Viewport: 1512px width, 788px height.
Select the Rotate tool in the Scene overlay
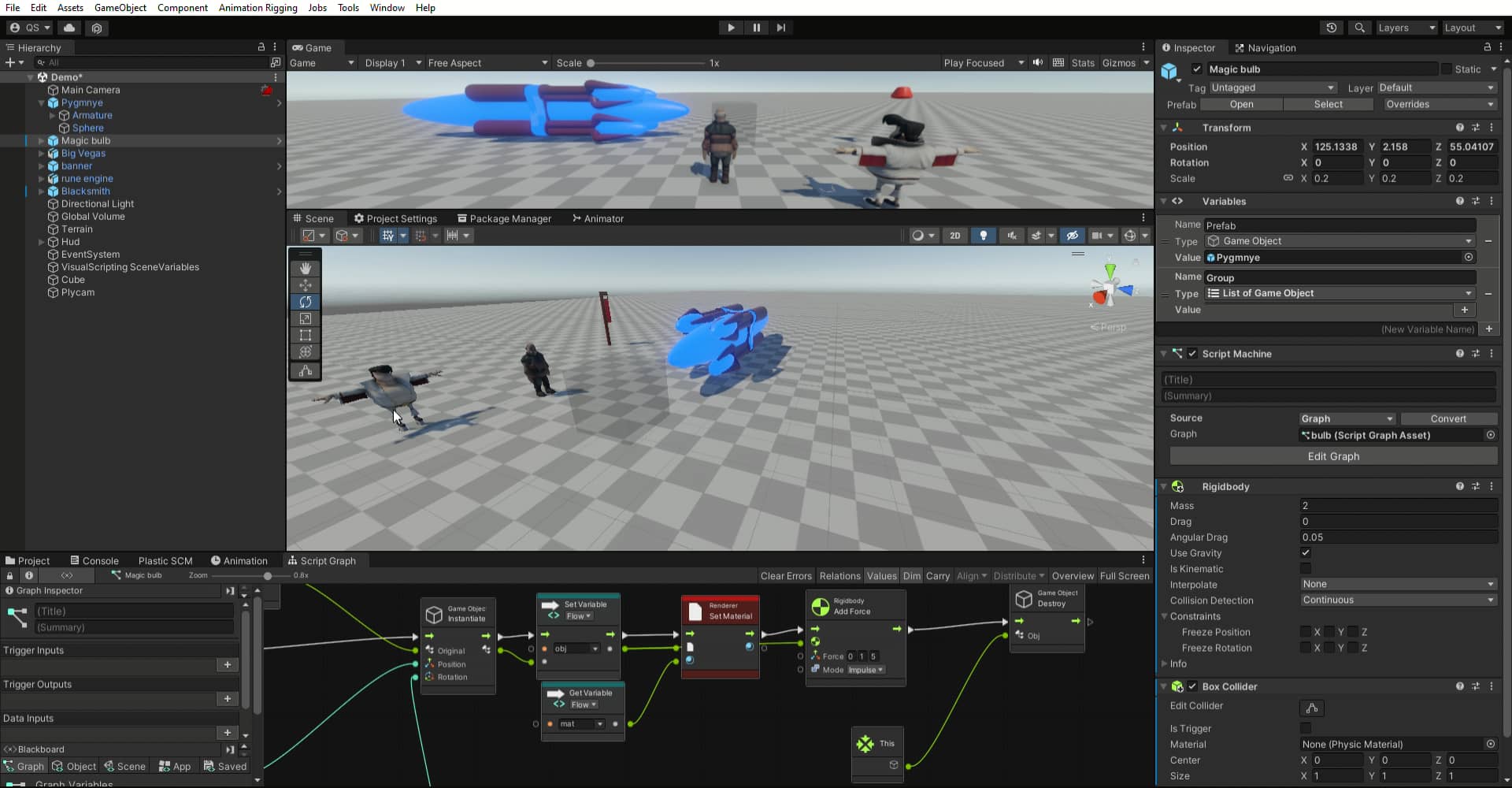point(305,302)
